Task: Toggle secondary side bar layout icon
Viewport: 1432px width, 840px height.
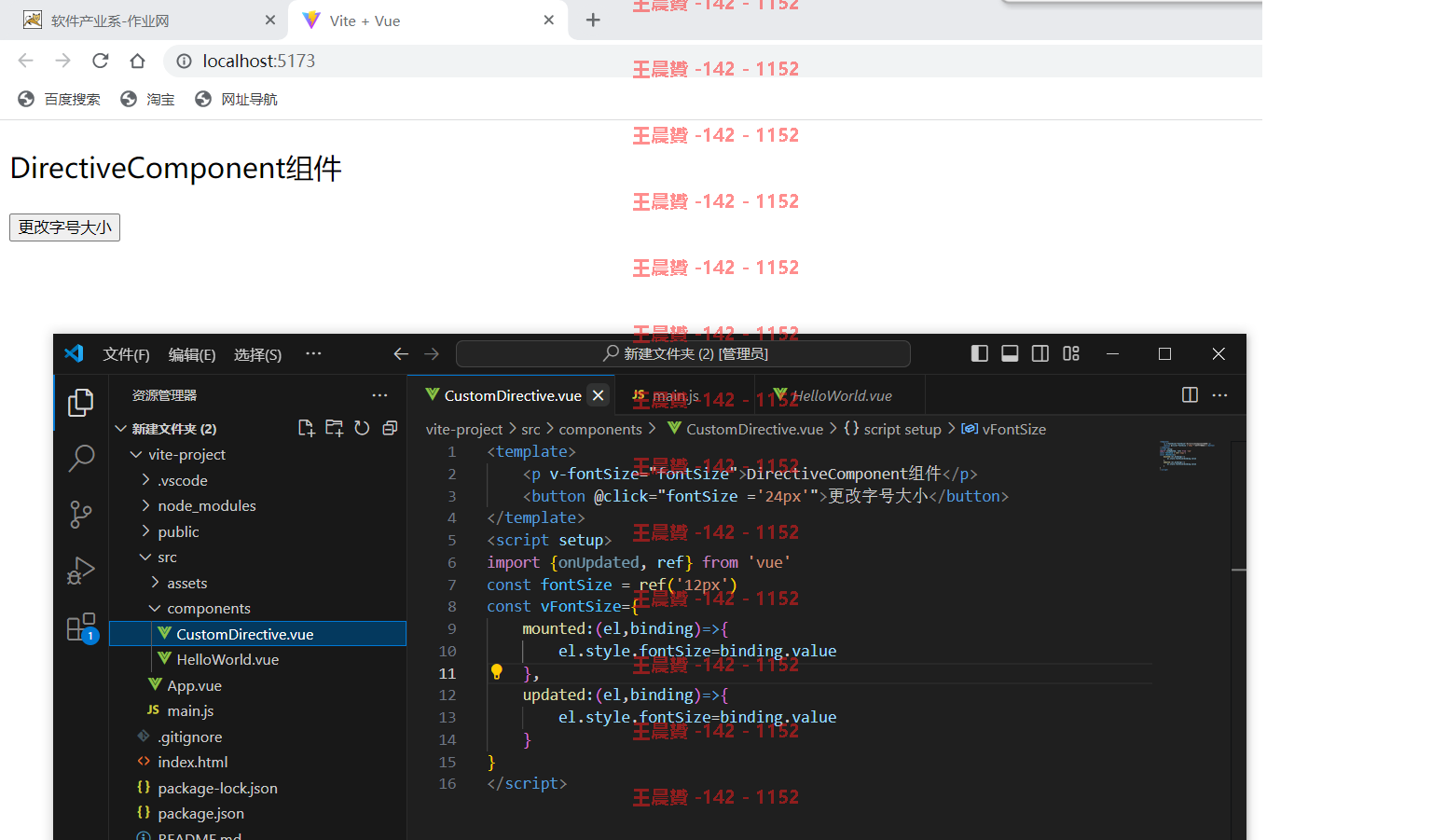Action: tap(1040, 353)
